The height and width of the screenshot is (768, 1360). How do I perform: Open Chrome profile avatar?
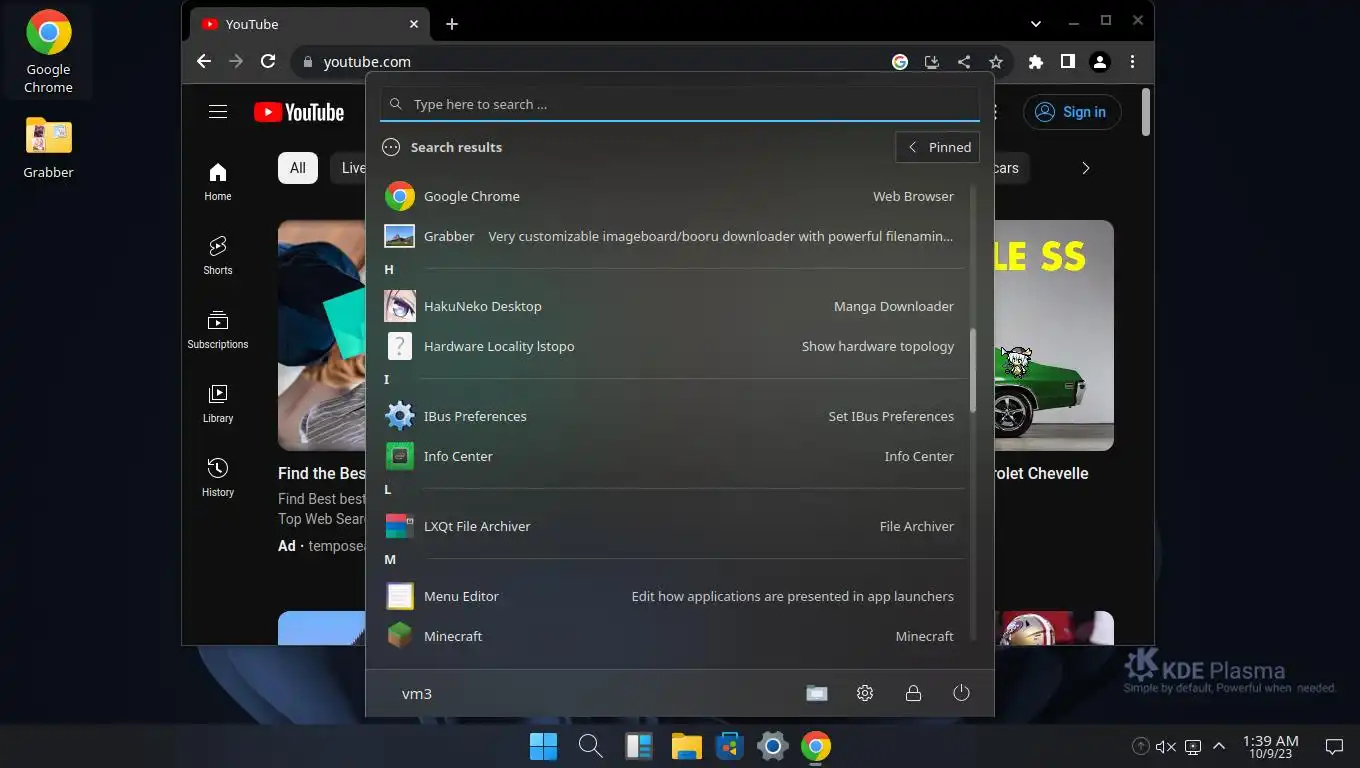1100,61
